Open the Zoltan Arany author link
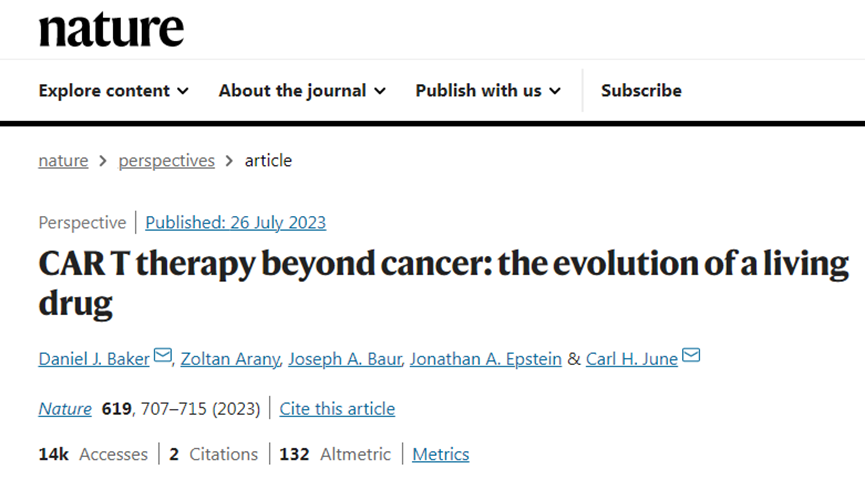 (x=230, y=359)
